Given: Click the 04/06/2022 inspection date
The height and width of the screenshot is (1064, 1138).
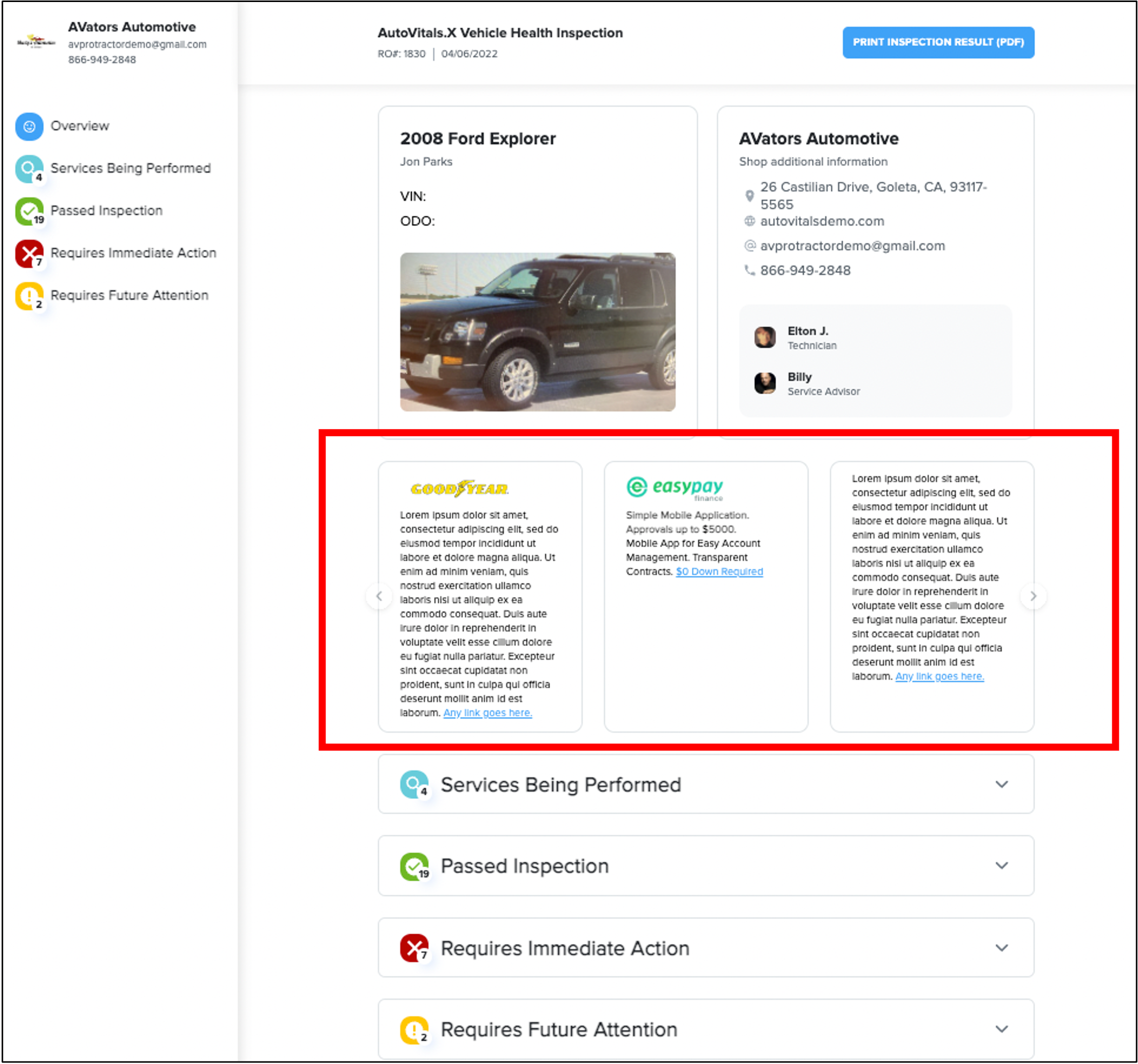Looking at the screenshot, I should [469, 54].
